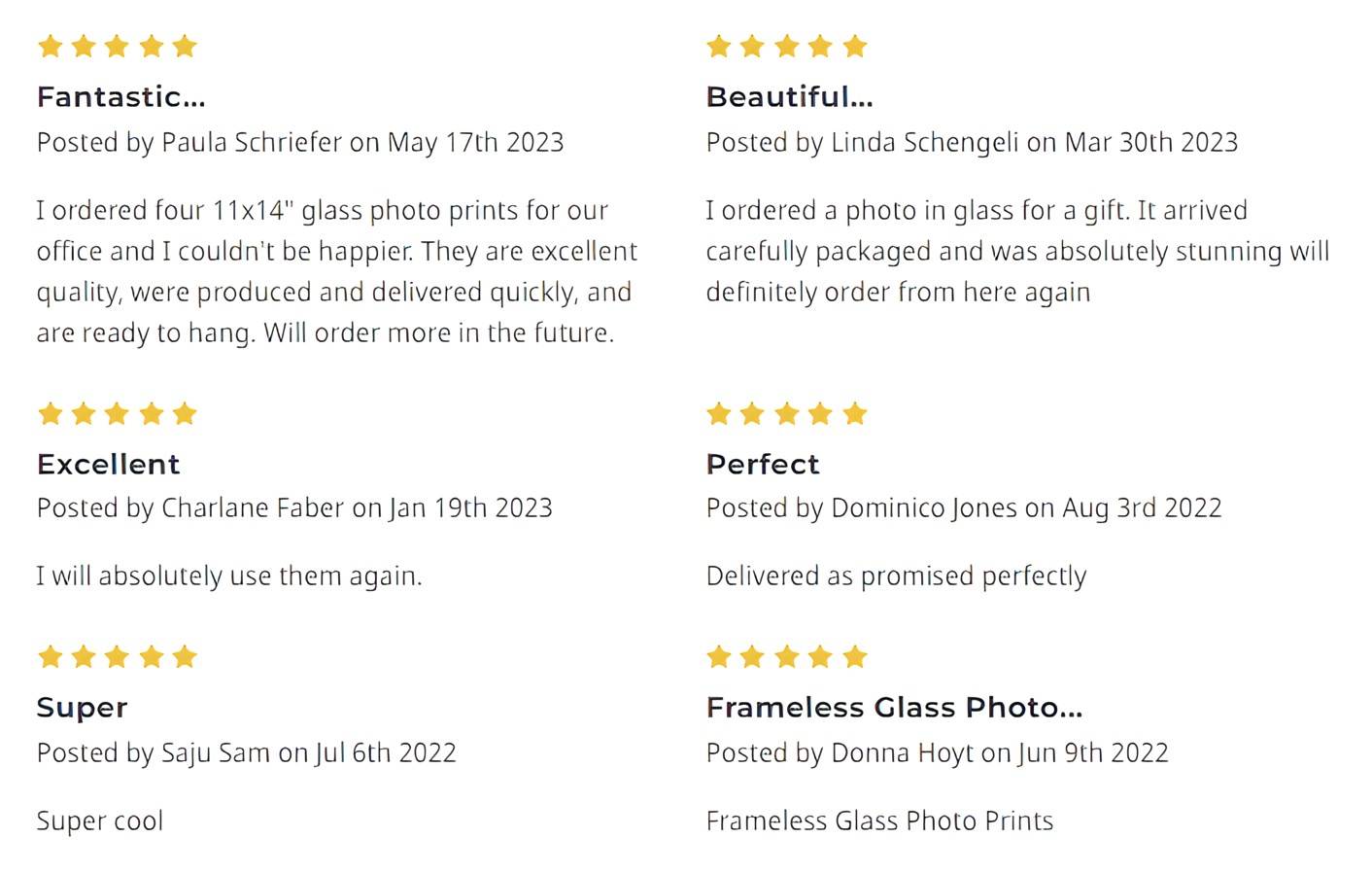Click the Frameless Glass Photo... review title
This screenshot has height=873, width=1372.
tap(894, 708)
